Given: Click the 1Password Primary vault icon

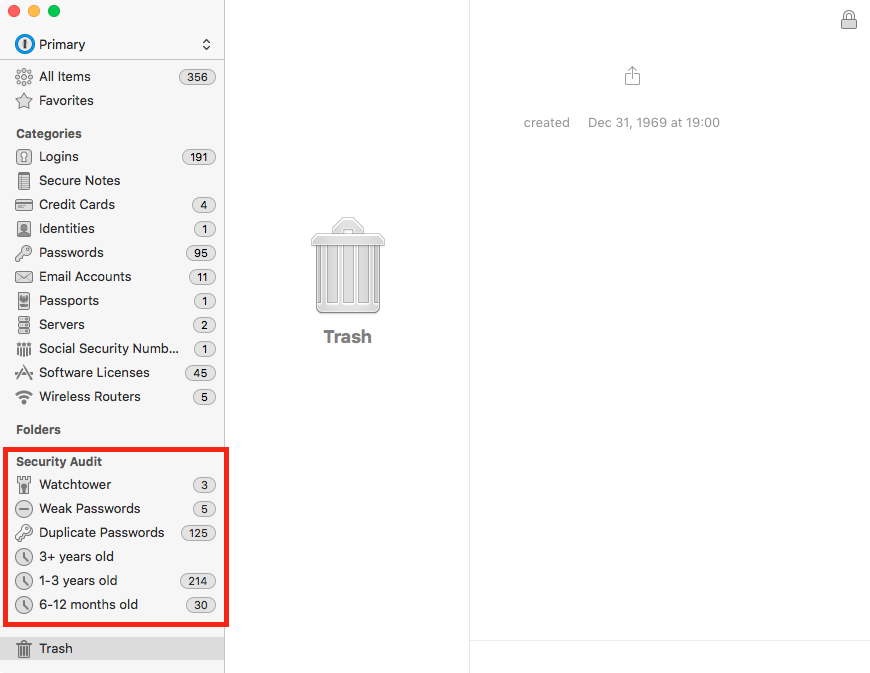Looking at the screenshot, I should click(24, 44).
